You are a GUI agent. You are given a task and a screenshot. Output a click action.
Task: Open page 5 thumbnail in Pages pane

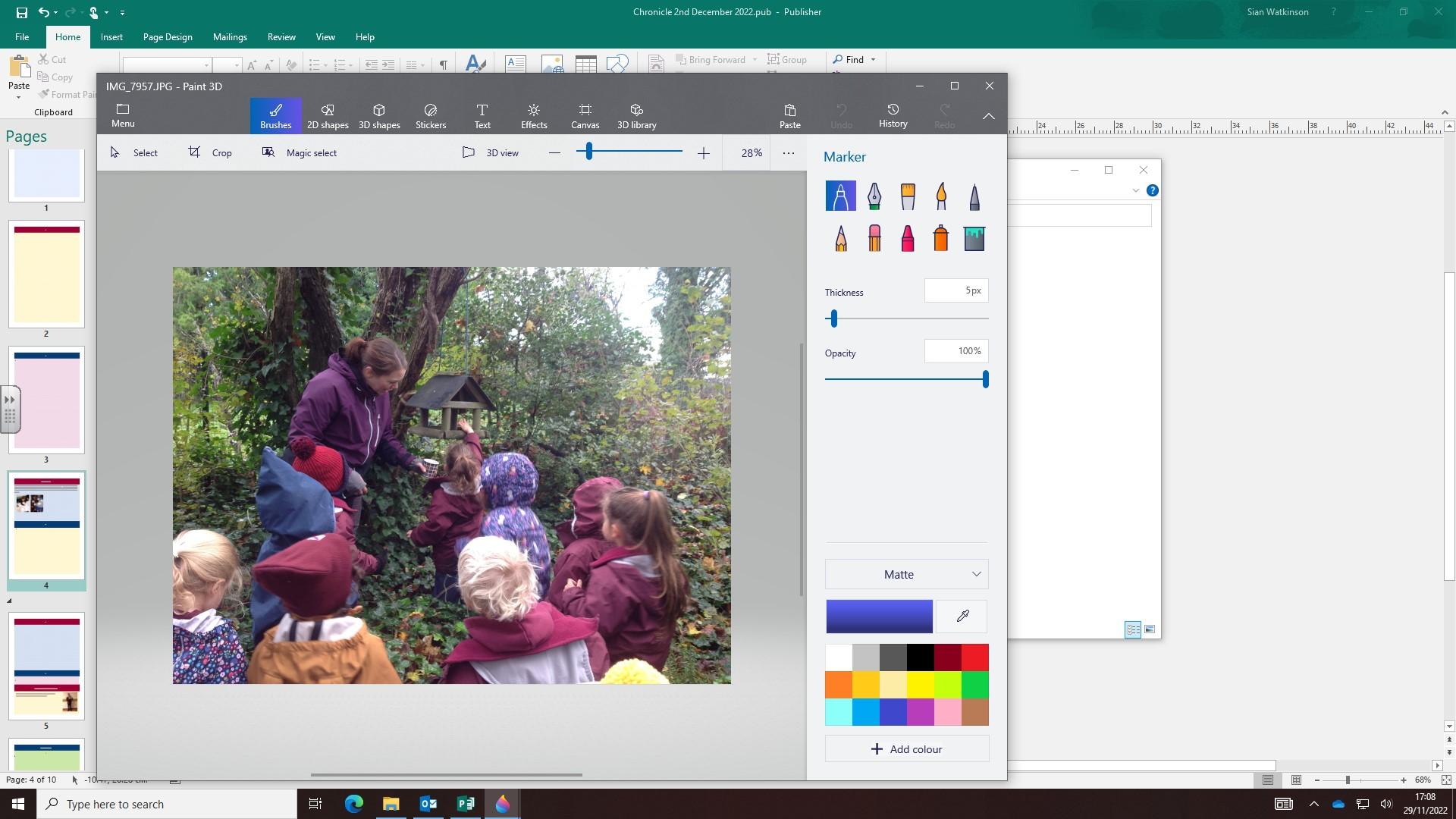[x=46, y=666]
